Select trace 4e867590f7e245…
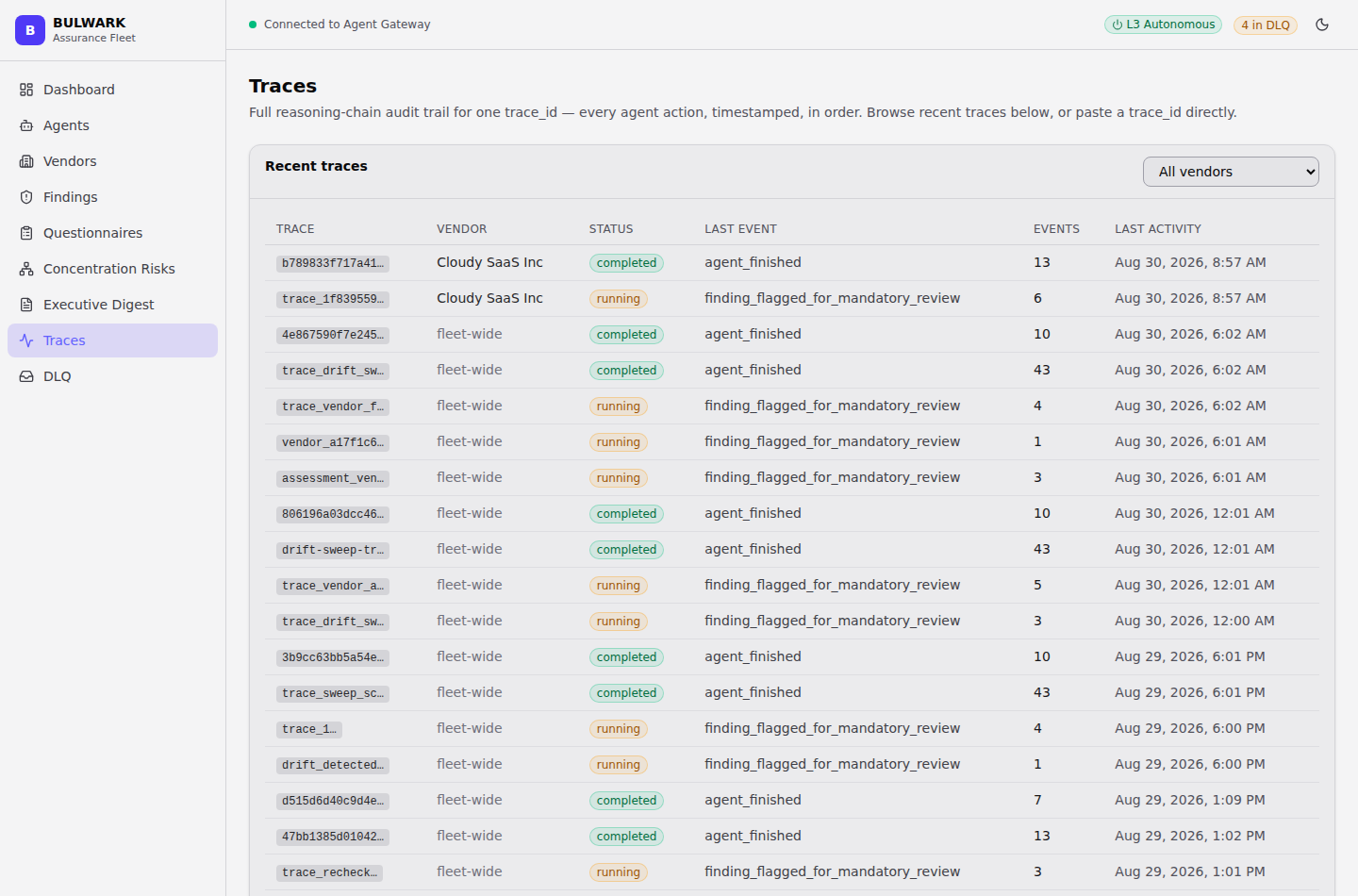Image resolution: width=1358 pixels, height=896 pixels. [x=333, y=335]
